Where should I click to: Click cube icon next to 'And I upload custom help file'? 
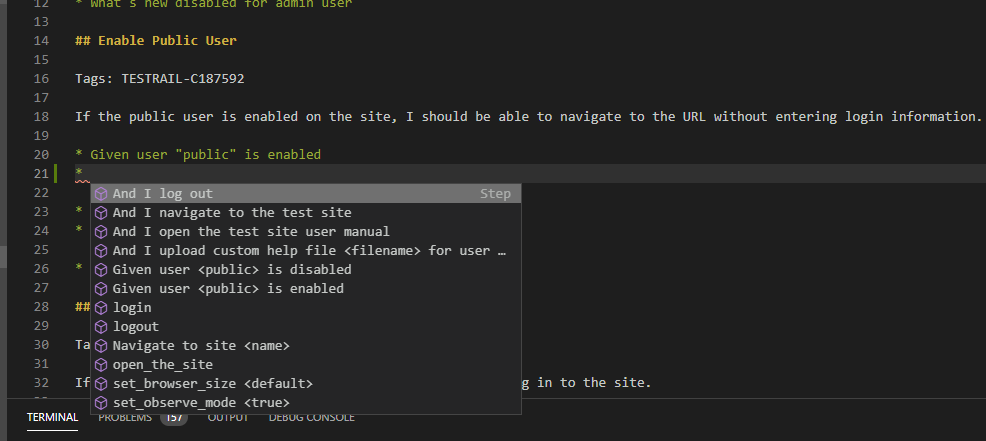(101, 250)
